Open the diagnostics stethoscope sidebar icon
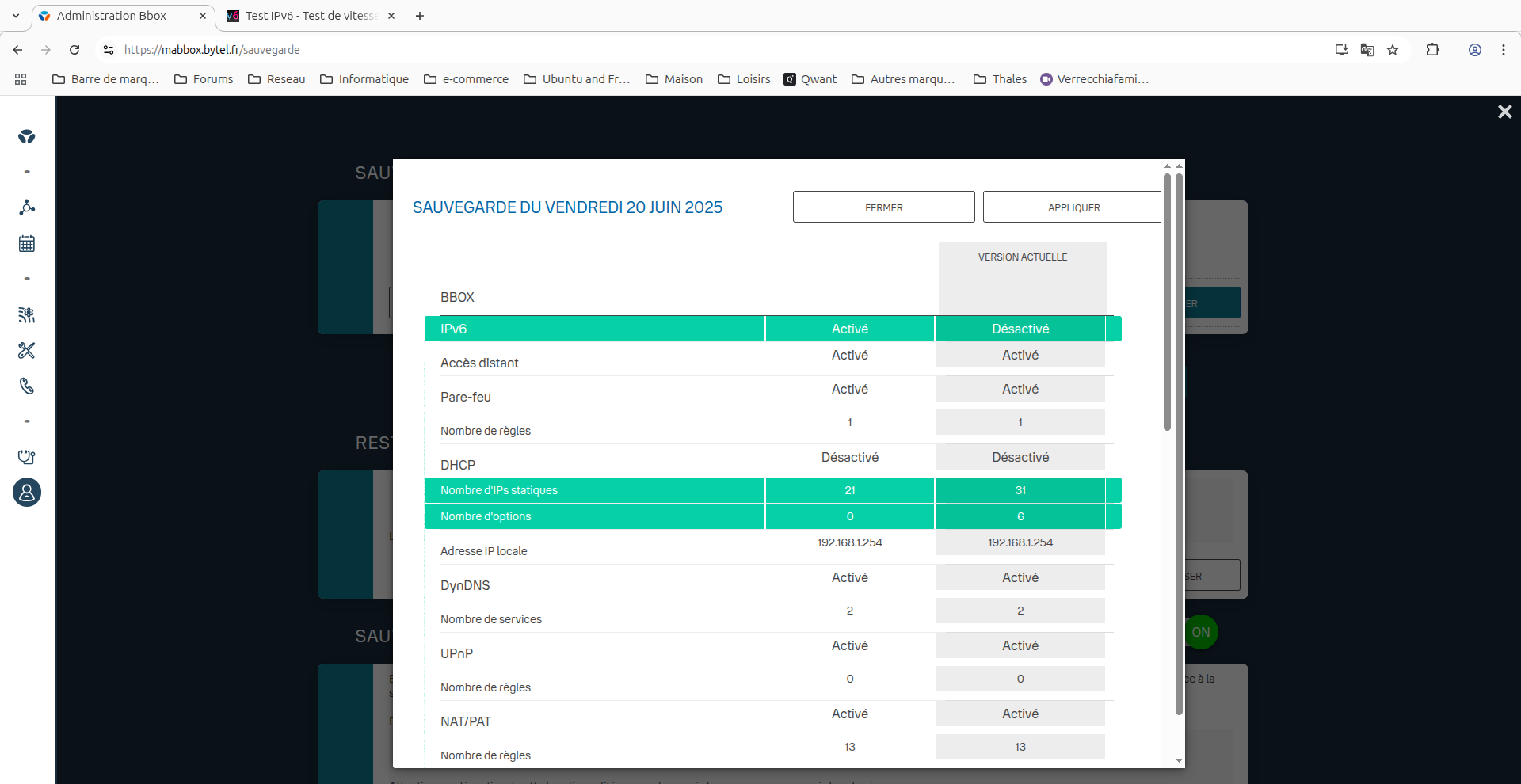The image size is (1521, 784). [27, 457]
